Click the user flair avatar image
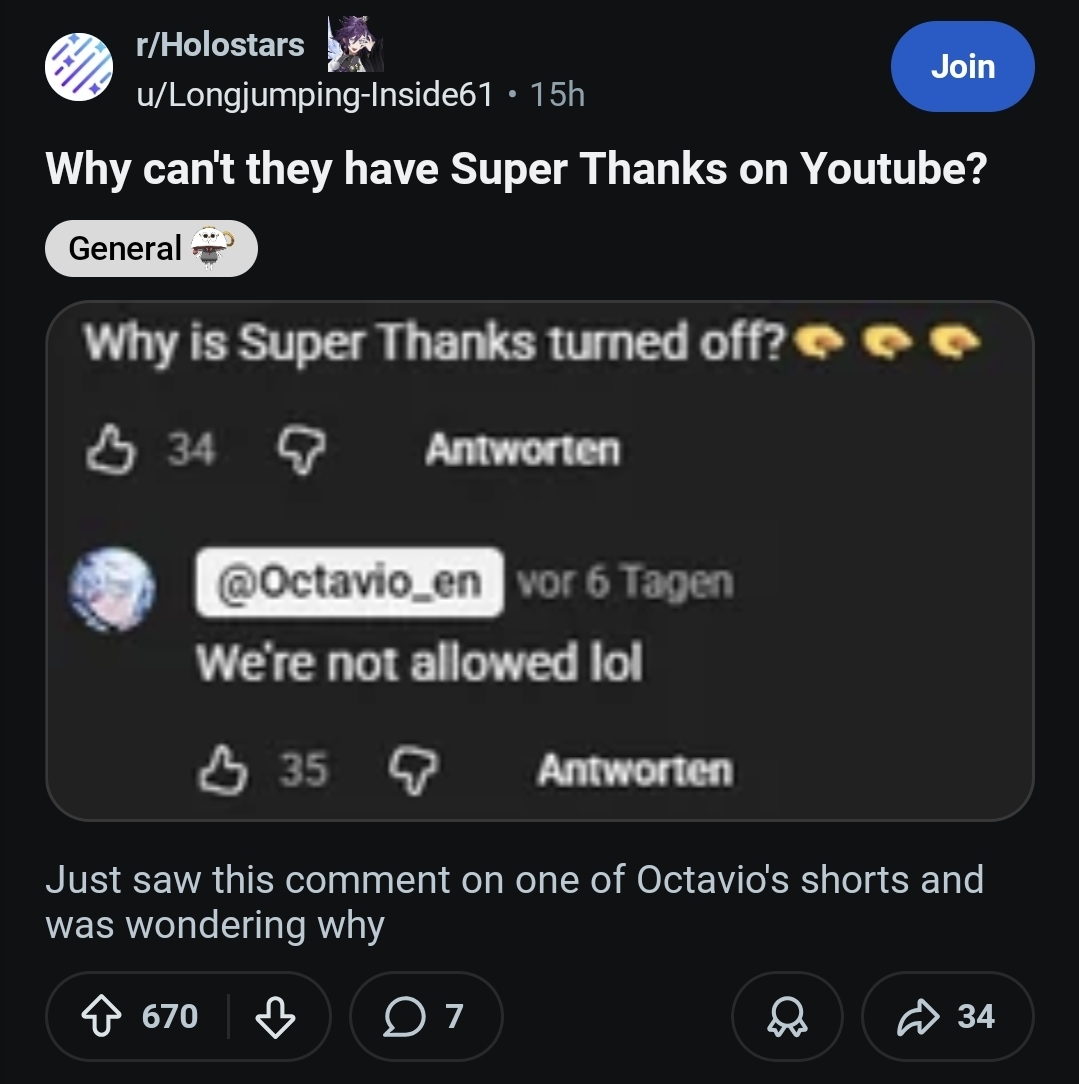 [x=354, y=44]
